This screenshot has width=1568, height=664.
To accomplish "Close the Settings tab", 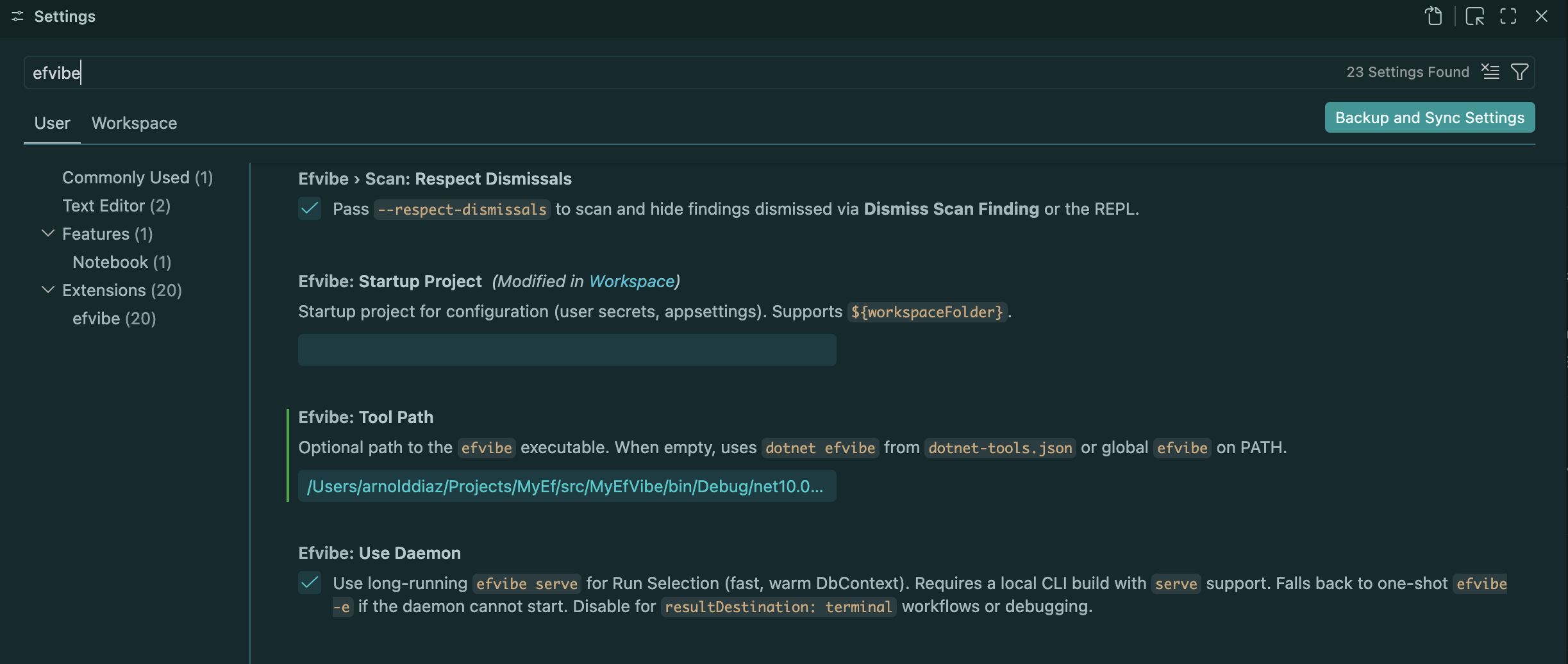I will tap(1541, 16).
